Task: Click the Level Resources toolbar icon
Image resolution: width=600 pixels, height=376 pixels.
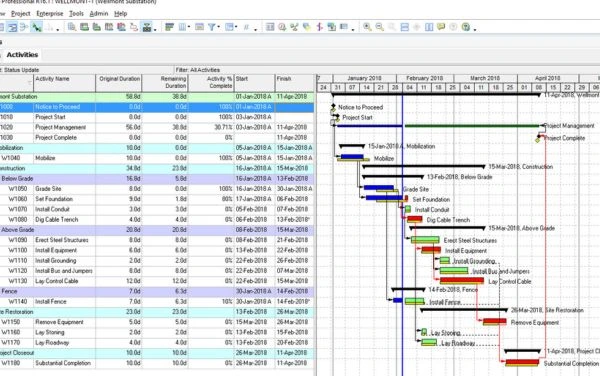Action: point(294,27)
